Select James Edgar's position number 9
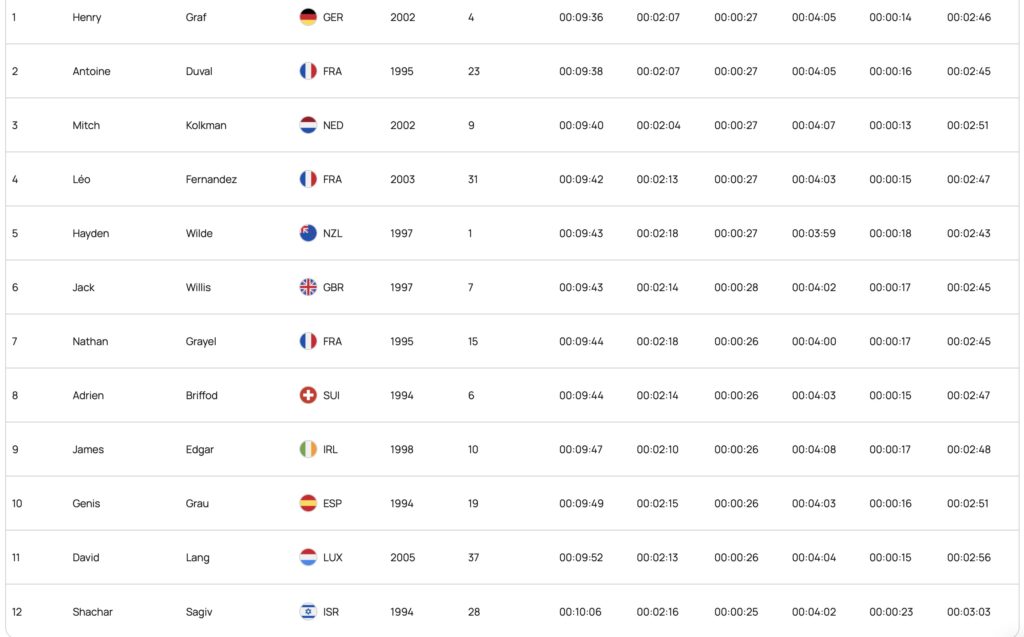Screen dimensions: 1024x637 tap(15, 449)
